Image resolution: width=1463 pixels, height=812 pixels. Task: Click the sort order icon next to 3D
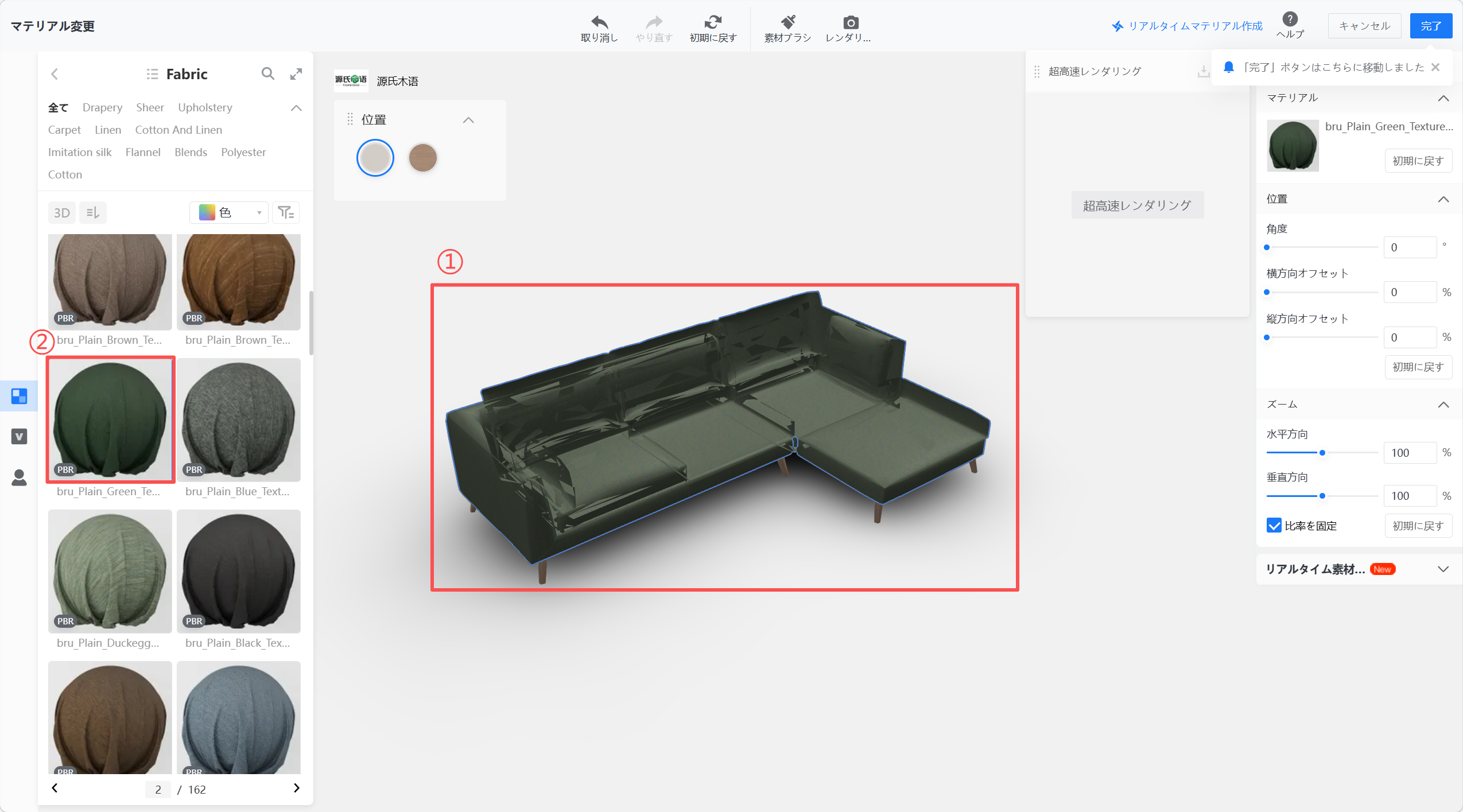[x=93, y=213]
